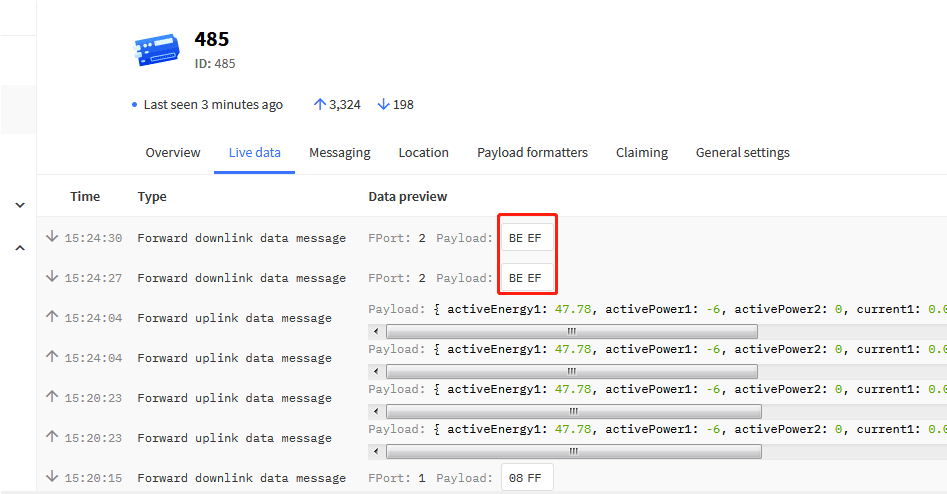Open the 15:24:30 downlink message entry
The width and height of the screenshot is (947, 494).
pyautogui.click(x=492, y=238)
